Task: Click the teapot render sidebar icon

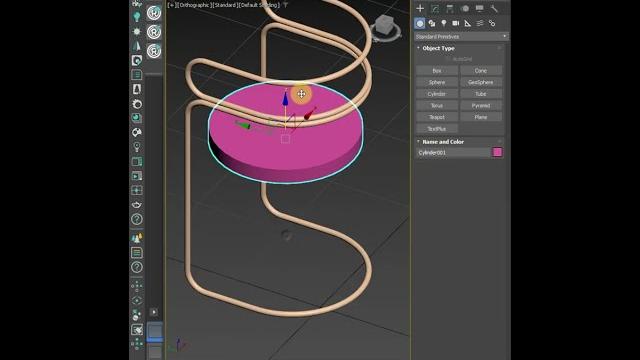Action: tap(137, 205)
